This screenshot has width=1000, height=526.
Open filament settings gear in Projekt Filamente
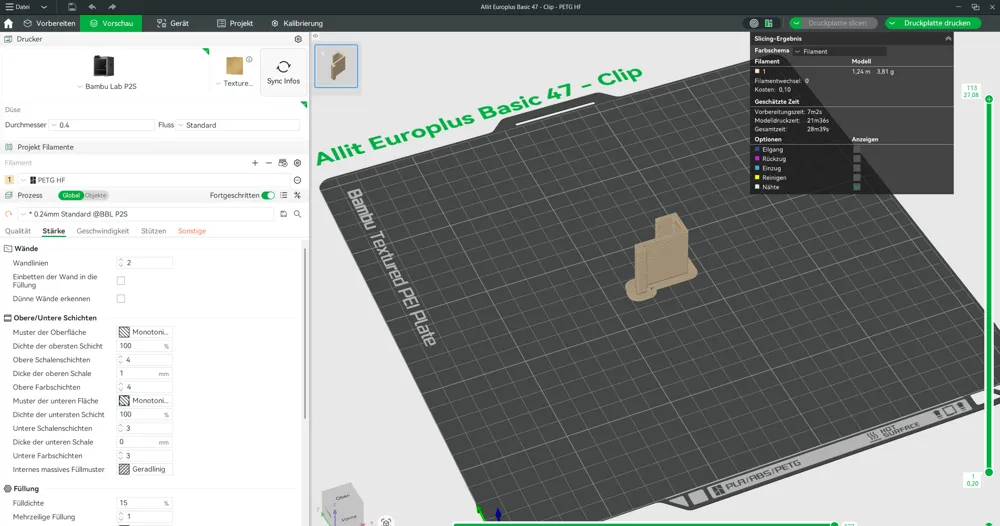tap(297, 163)
